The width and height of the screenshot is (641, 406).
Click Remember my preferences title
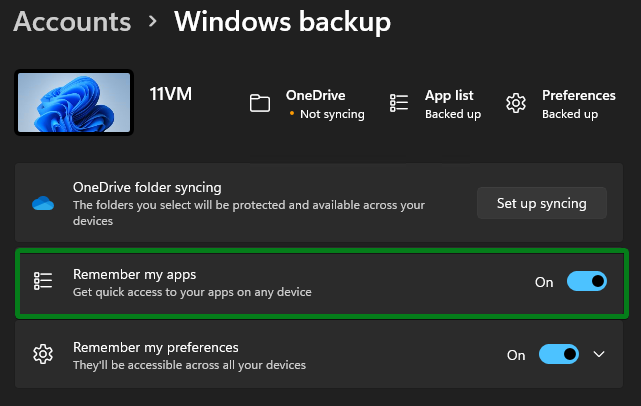[156, 348]
